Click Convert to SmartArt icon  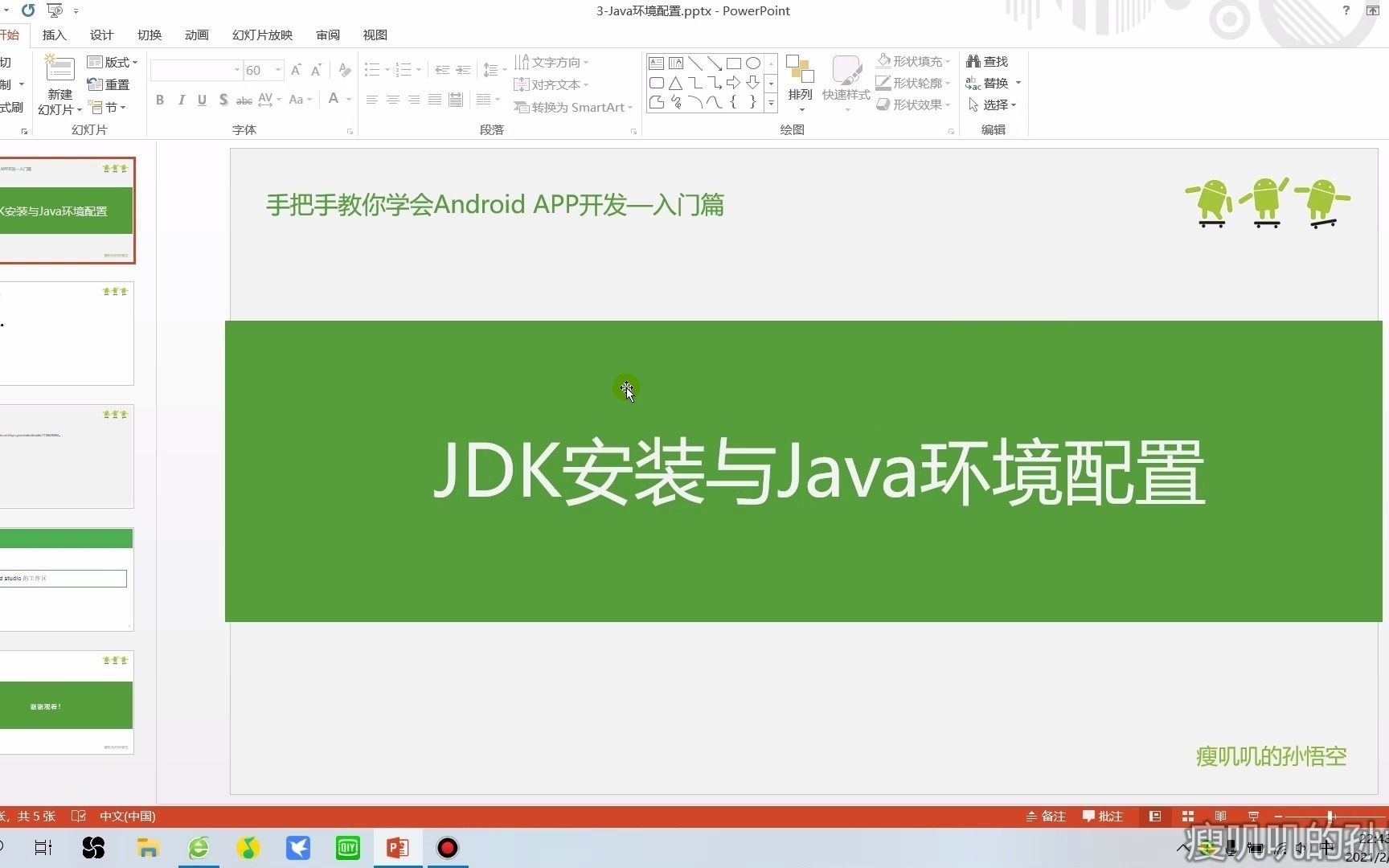[522, 107]
